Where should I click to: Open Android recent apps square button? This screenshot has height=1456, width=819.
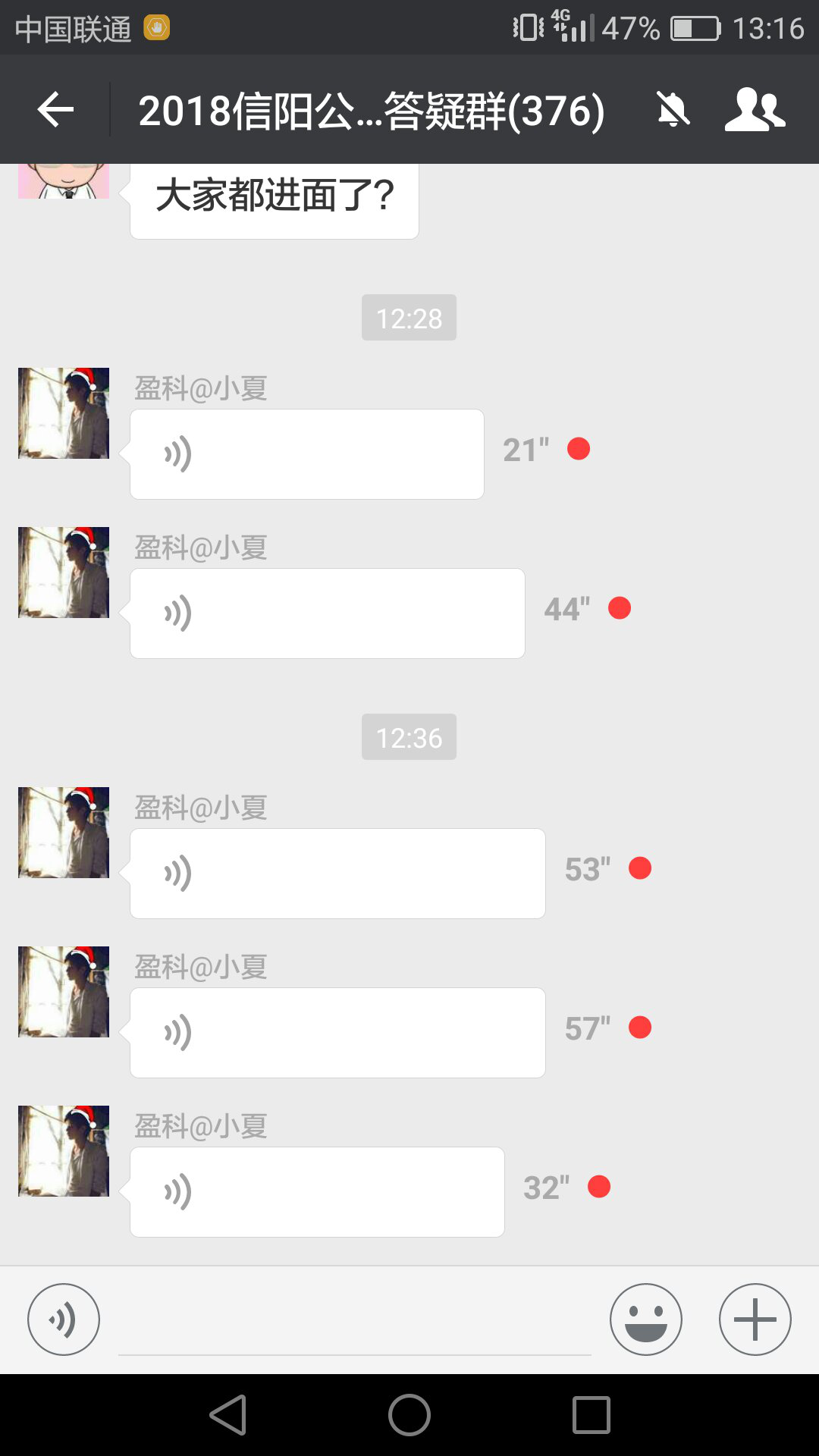point(591,1415)
